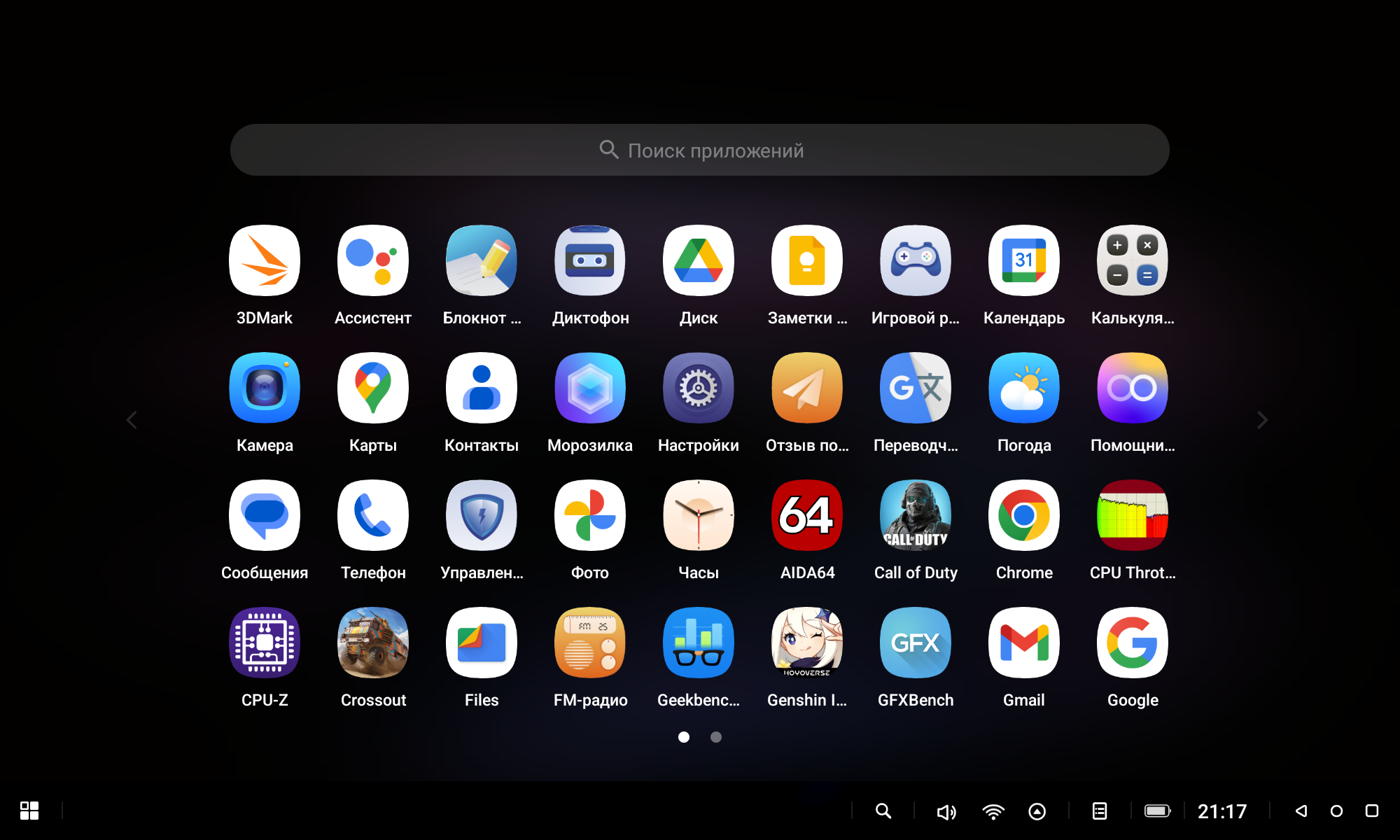The height and width of the screenshot is (840, 1400).
Task: Open the Калькулятор calculator
Action: pos(1133,260)
